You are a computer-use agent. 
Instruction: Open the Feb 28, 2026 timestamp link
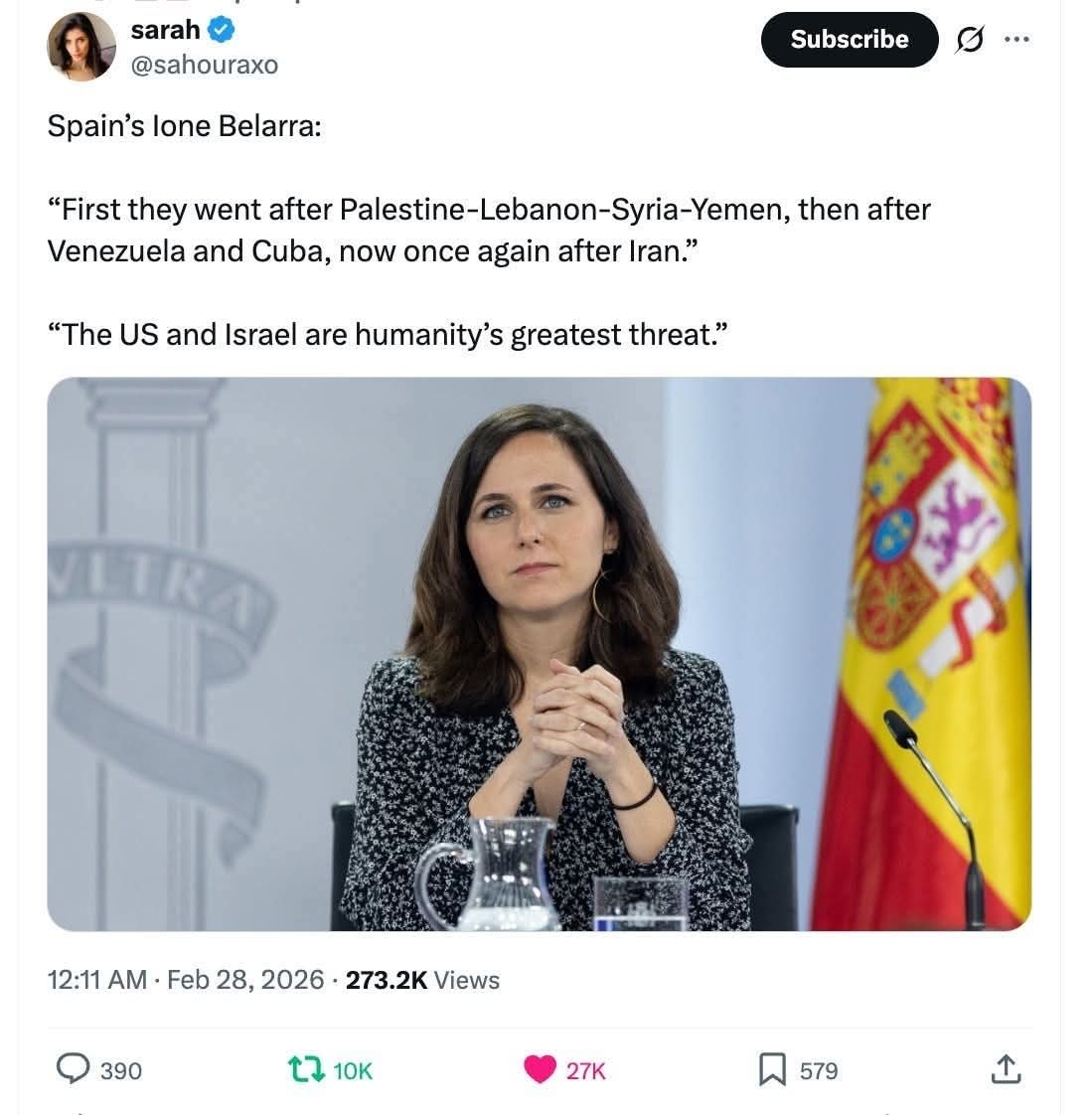point(245,980)
